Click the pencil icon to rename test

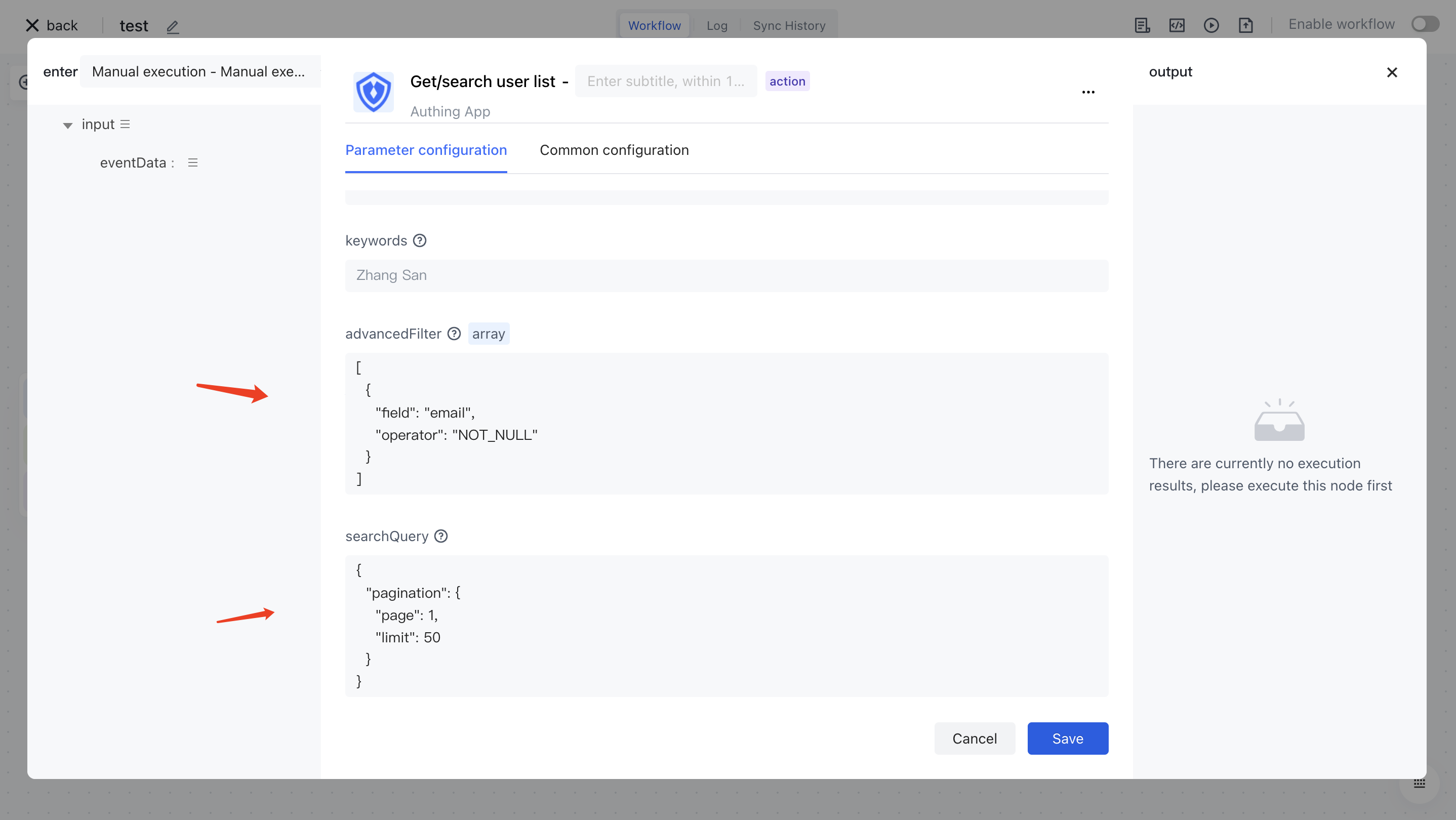point(173,26)
